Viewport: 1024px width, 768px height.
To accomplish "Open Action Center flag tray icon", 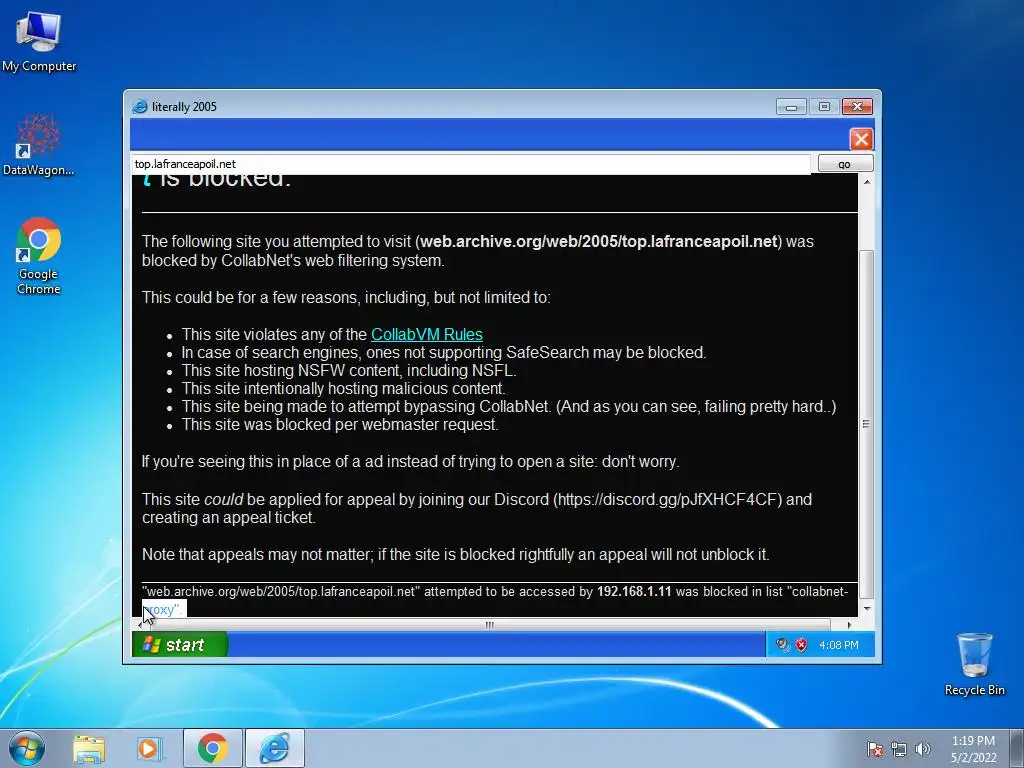I will click(874, 749).
